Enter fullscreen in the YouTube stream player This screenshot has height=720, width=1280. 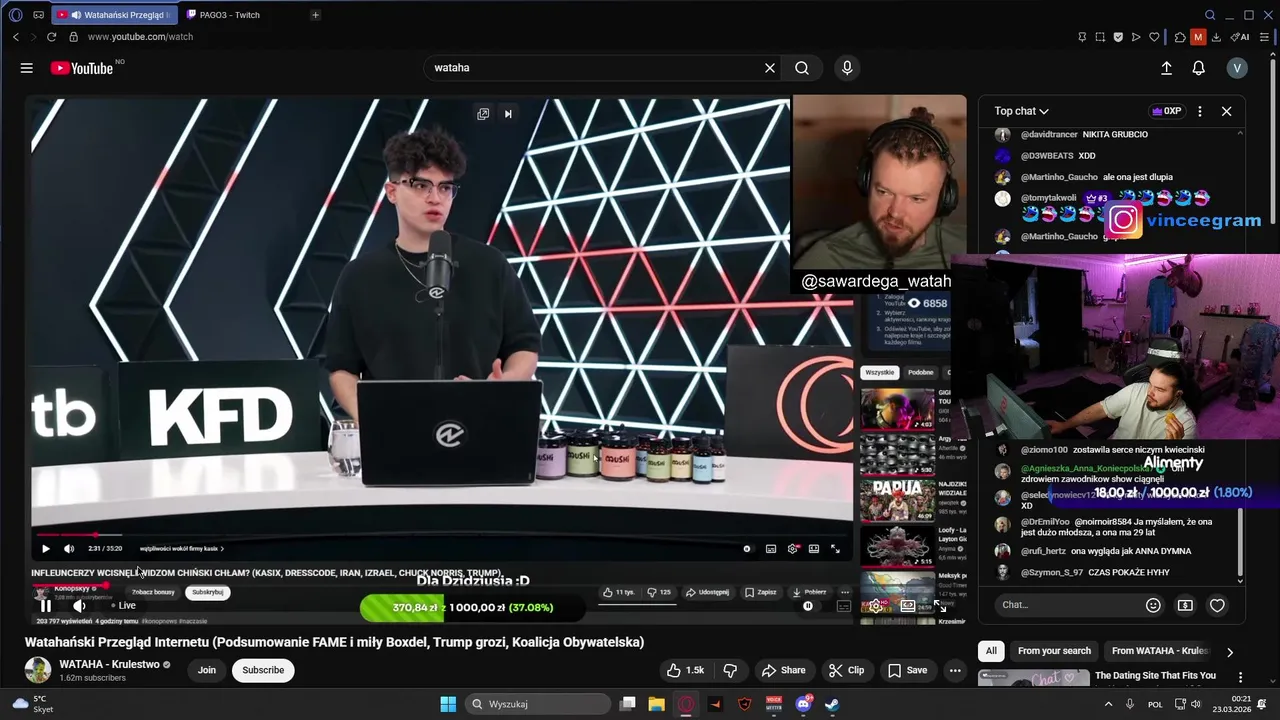coord(941,606)
